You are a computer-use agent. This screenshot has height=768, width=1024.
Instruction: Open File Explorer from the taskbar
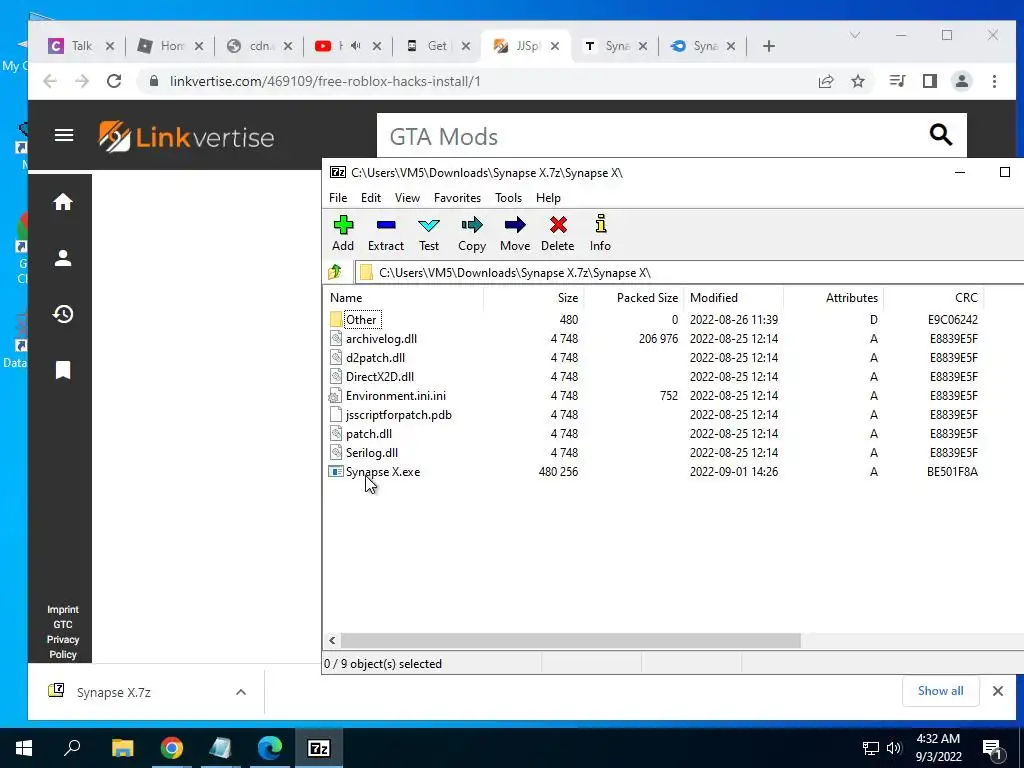122,748
